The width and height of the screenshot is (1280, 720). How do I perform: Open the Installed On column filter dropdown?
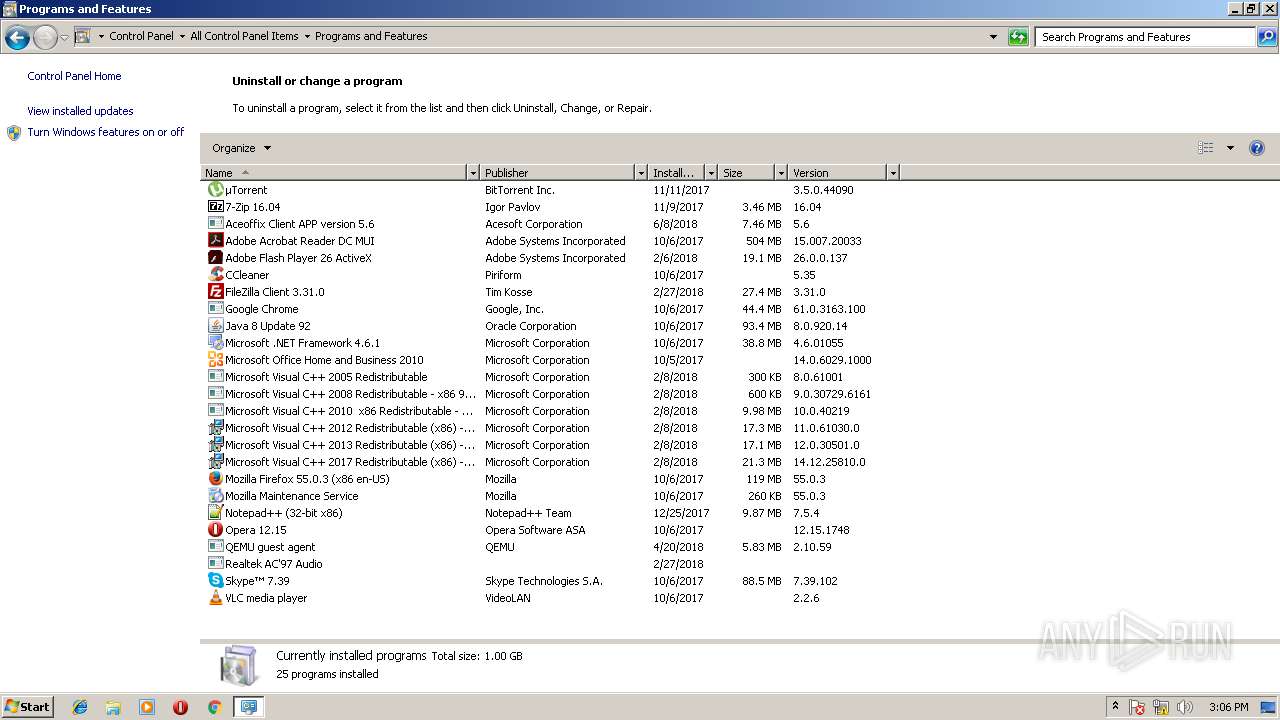coord(711,173)
